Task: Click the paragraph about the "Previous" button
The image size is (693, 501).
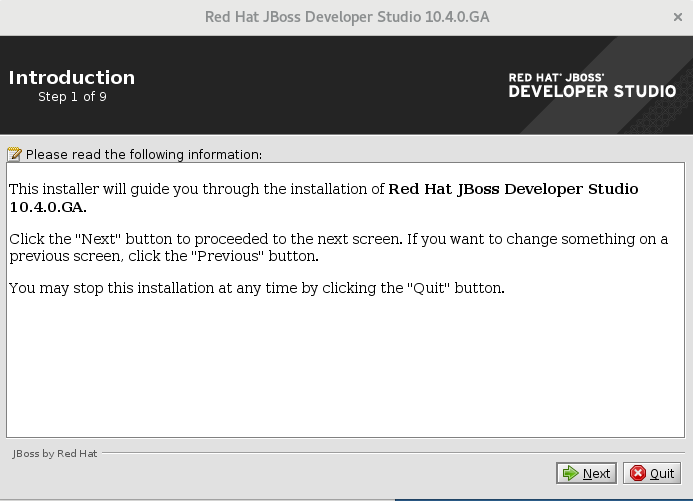Action: pyautogui.click(x=339, y=247)
